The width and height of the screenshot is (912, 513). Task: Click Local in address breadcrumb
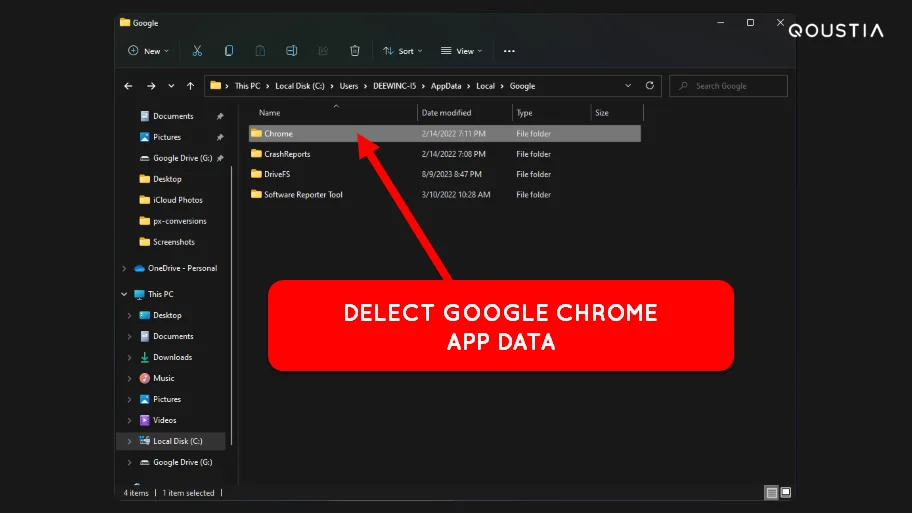[485, 86]
